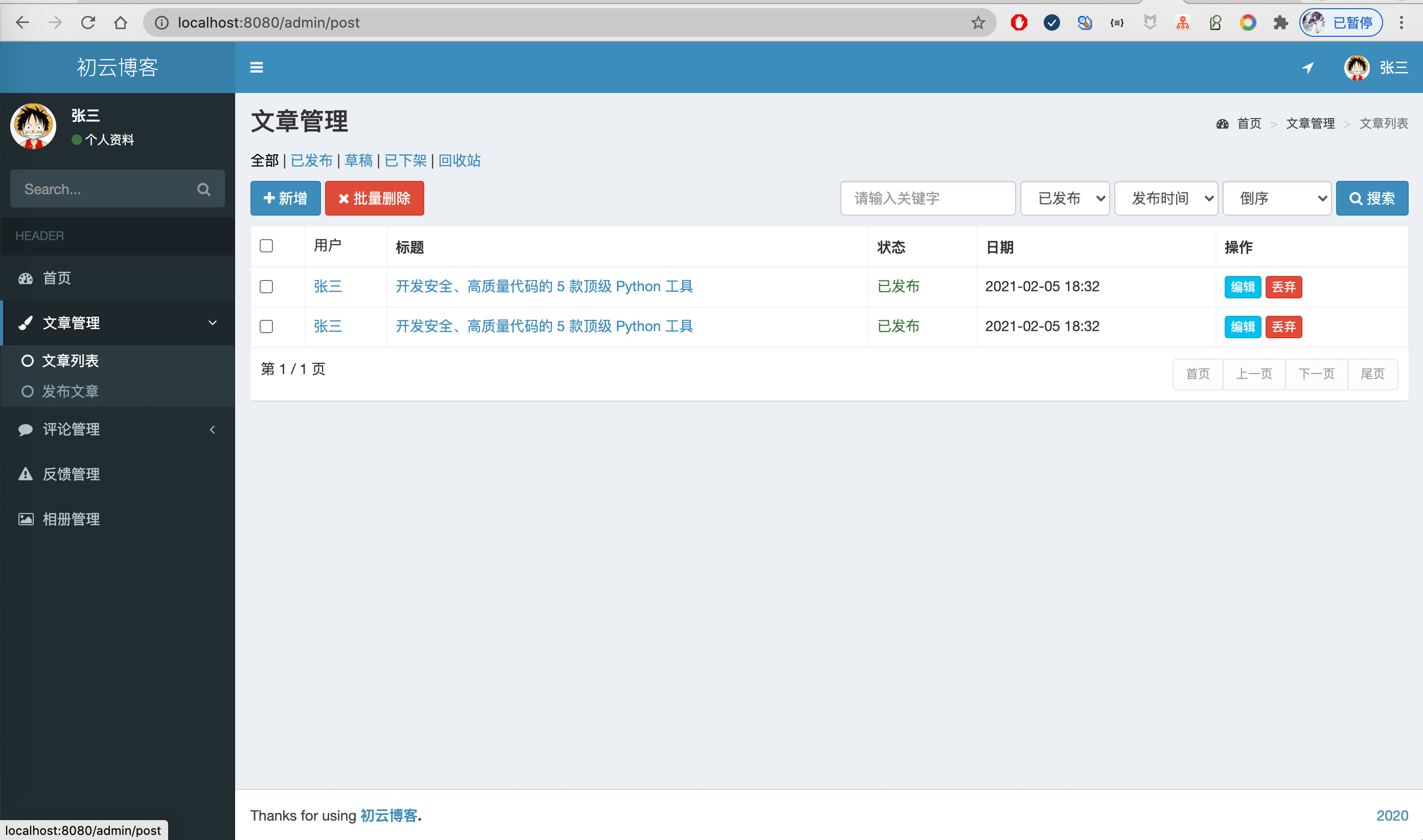
Task: Click 编辑 for the first article
Action: point(1243,287)
